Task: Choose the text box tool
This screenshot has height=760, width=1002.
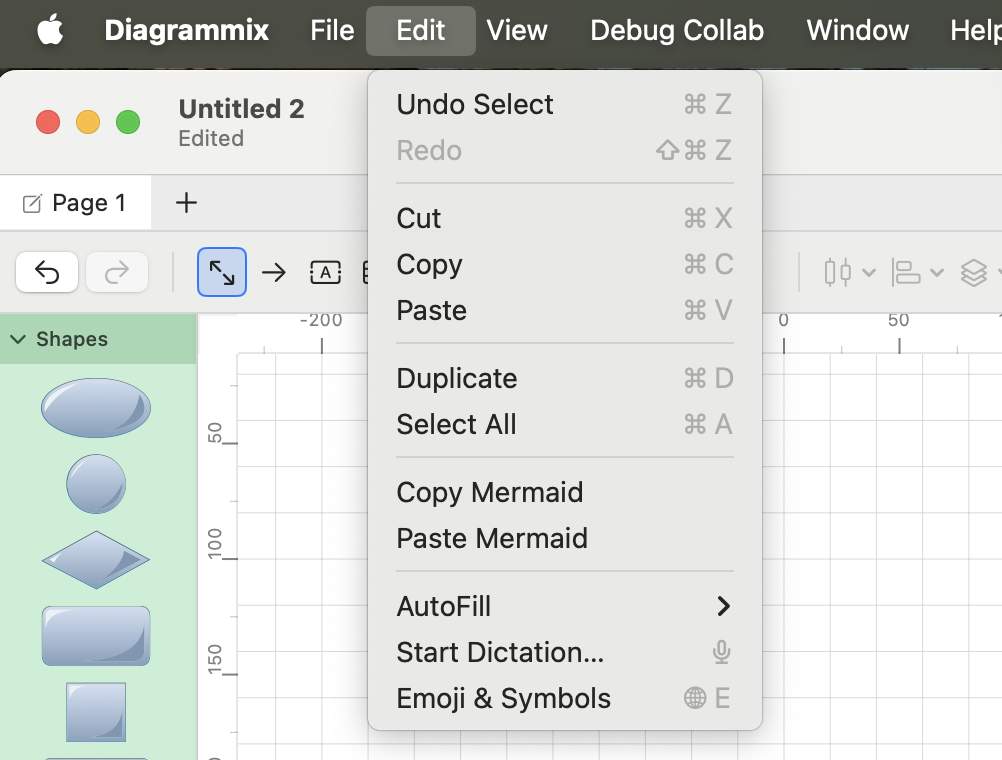Action: [x=325, y=272]
